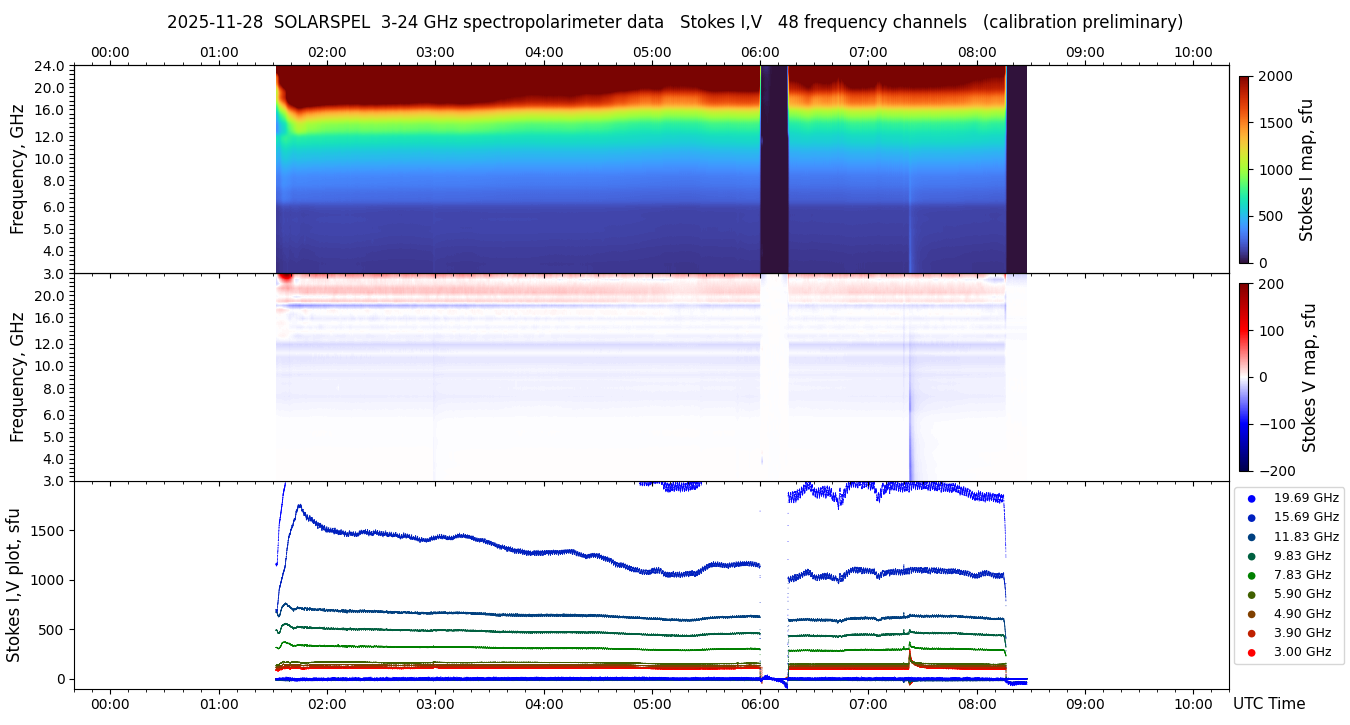Click the 5.90 GHz legend marker
This screenshot has width=1350, height=725.
point(1251,595)
